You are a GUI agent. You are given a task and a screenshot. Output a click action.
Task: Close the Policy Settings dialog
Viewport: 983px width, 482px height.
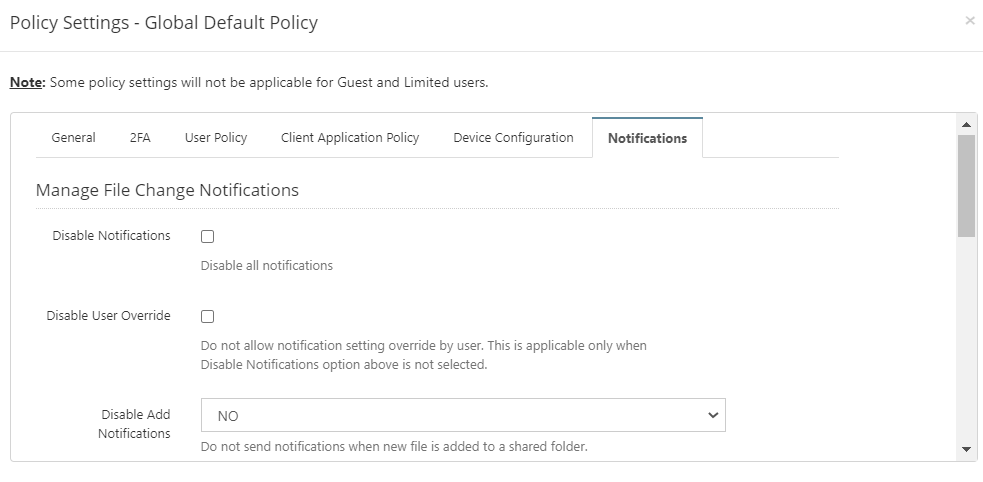click(x=970, y=21)
